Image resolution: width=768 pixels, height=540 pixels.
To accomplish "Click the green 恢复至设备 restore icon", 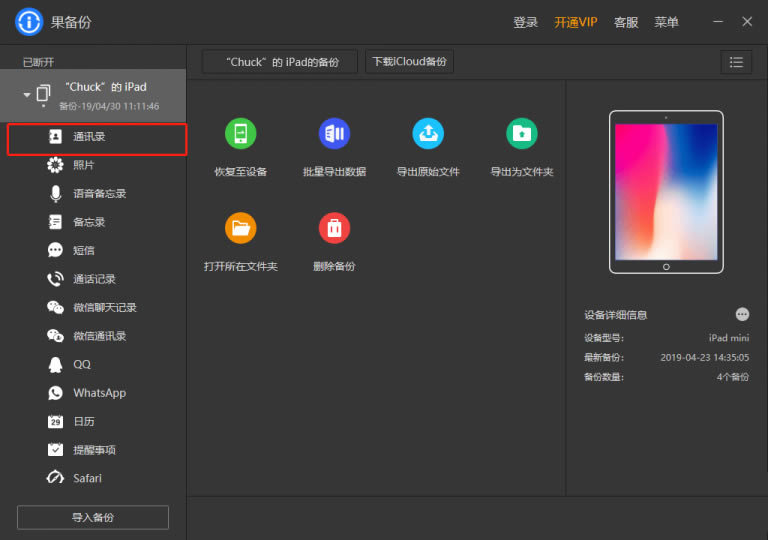I will pos(240,134).
